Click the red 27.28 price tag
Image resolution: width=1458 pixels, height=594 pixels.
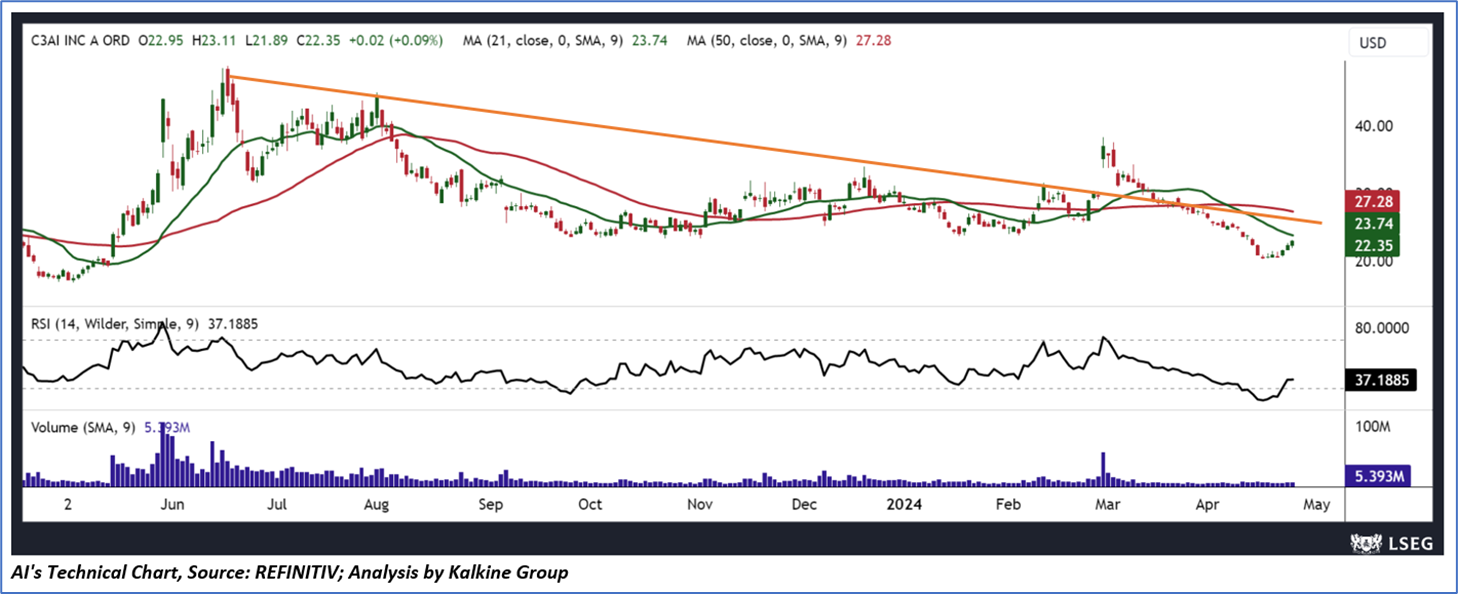(x=1373, y=201)
